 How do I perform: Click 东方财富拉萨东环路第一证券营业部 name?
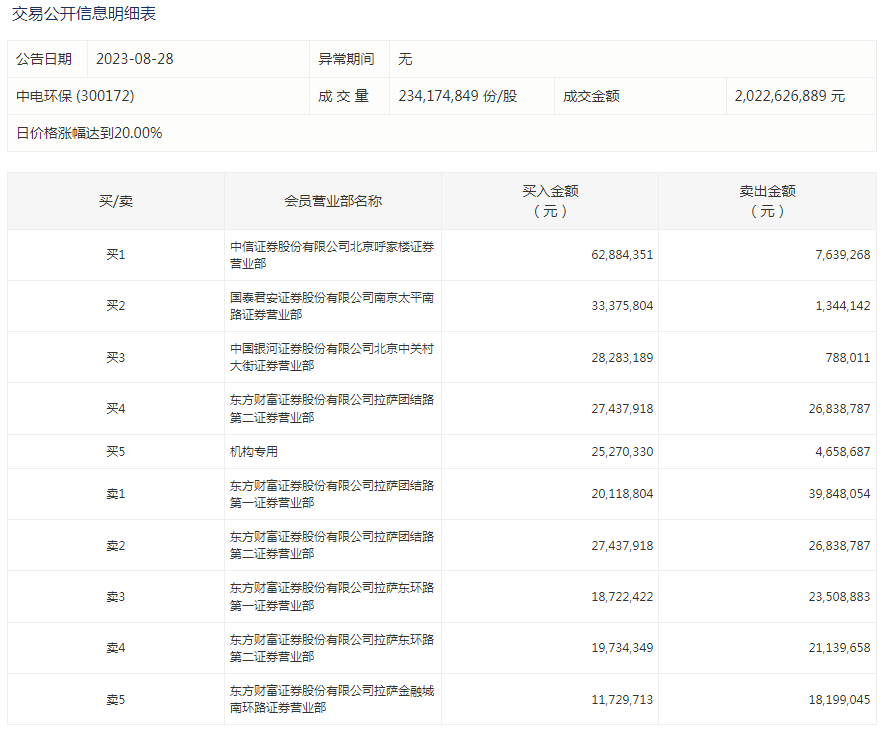[332, 596]
